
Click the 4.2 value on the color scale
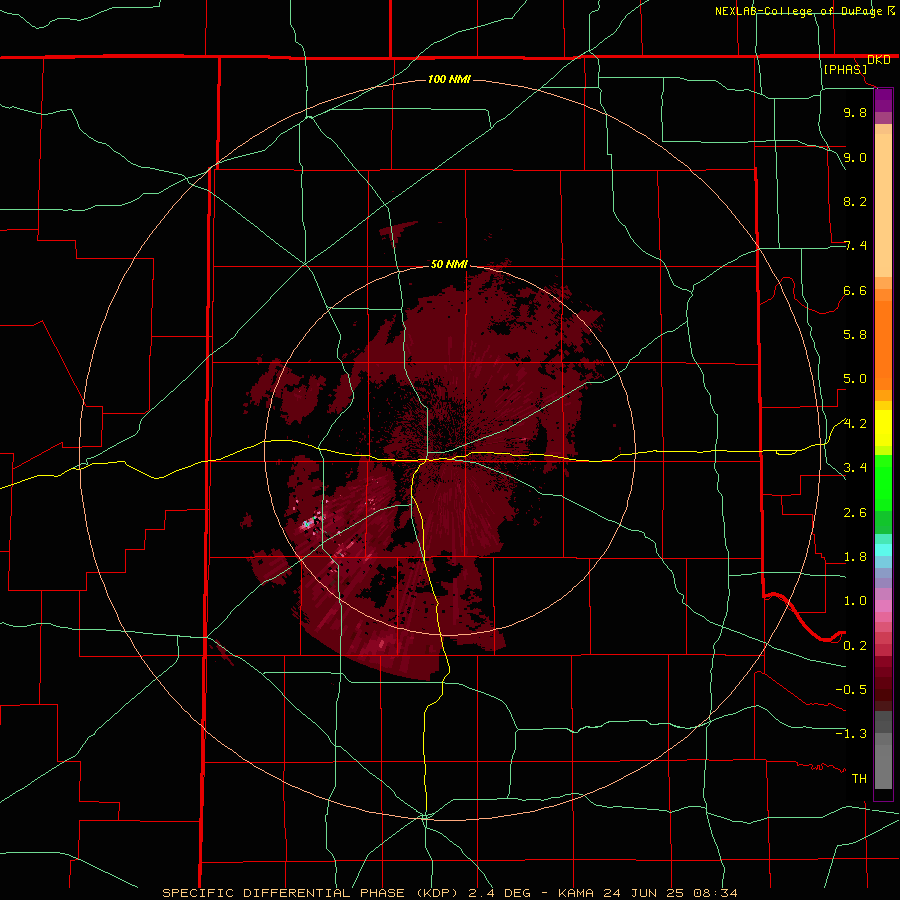[x=855, y=424]
